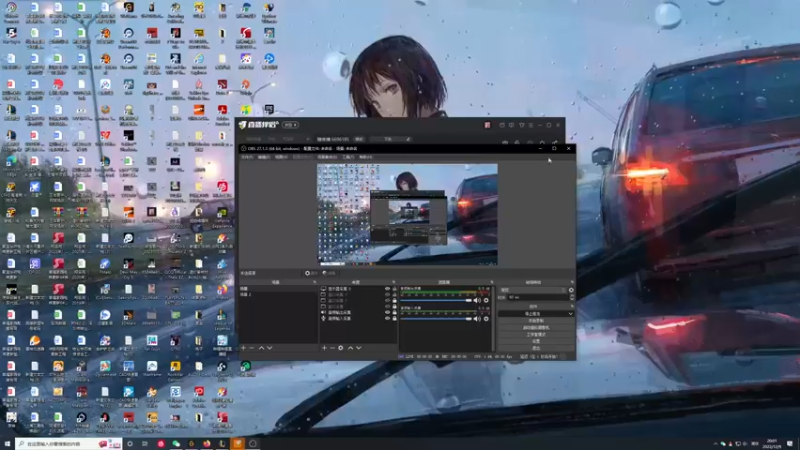Hide the Audio Output Capture source eye icon
The image size is (800, 450).
click(387, 312)
